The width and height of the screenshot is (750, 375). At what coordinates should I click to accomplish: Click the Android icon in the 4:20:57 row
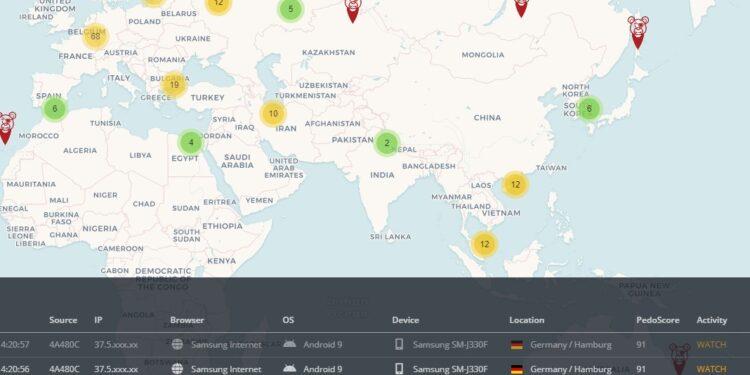289,344
